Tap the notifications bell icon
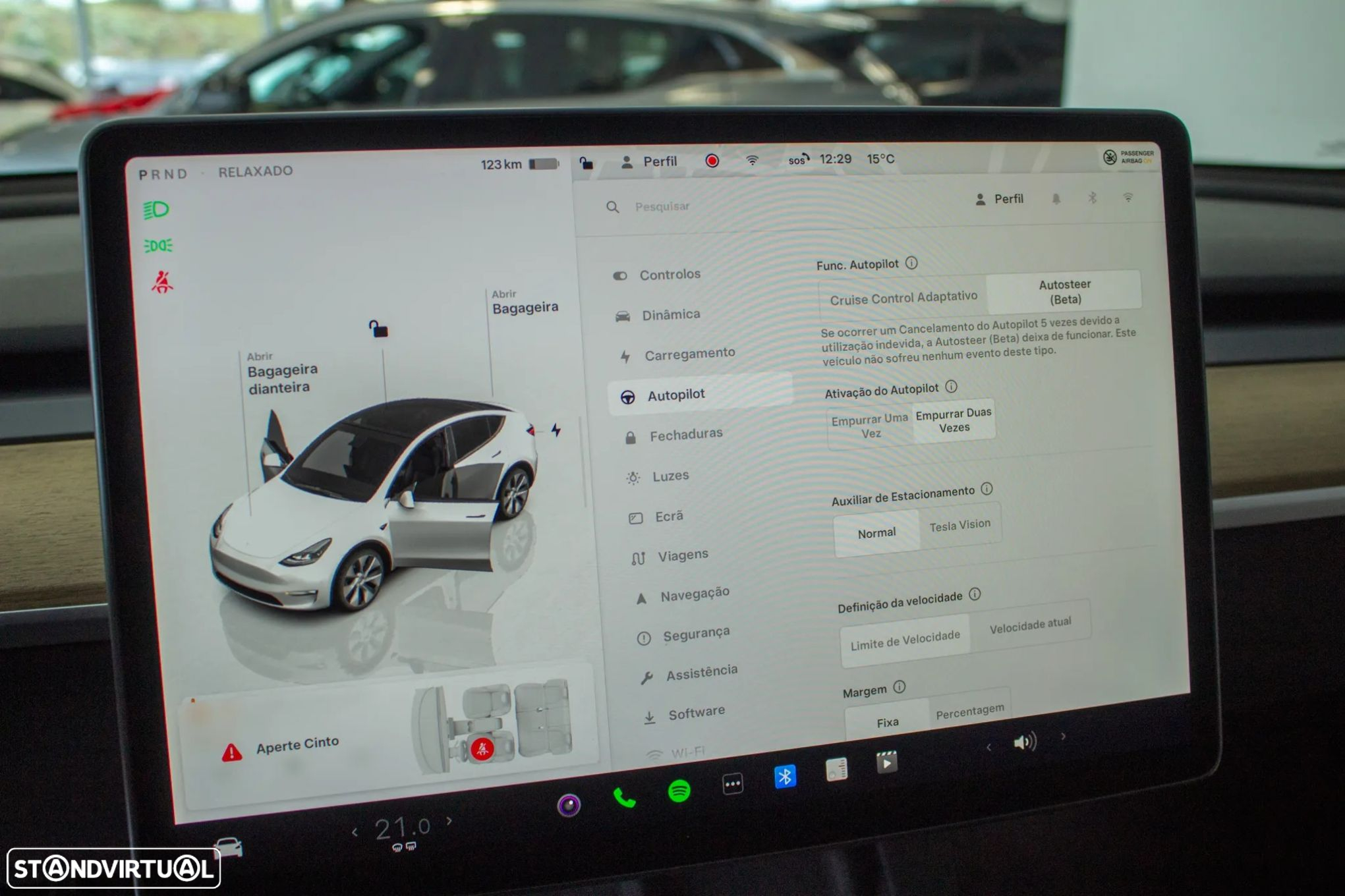 point(1056,199)
